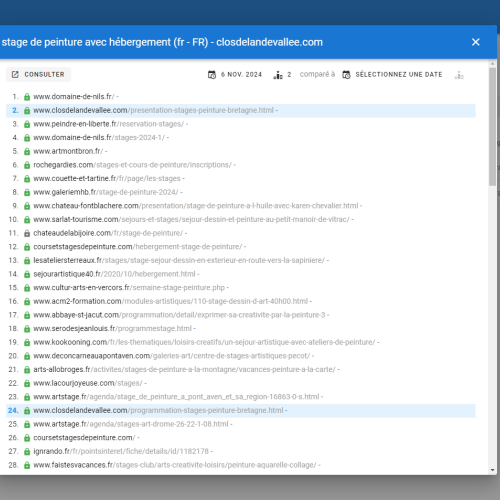This screenshot has height=500, width=500.
Task: Click padlock icon on row 20 deconcarneauapontaven
Action: point(27,356)
